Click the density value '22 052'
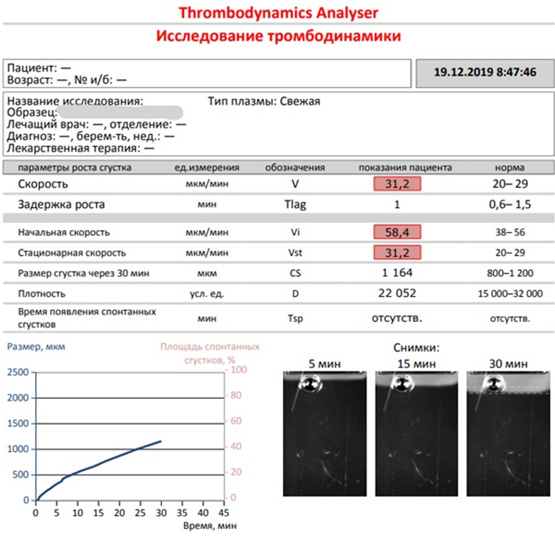Image resolution: width=555 pixels, height=541 pixels. (x=397, y=293)
